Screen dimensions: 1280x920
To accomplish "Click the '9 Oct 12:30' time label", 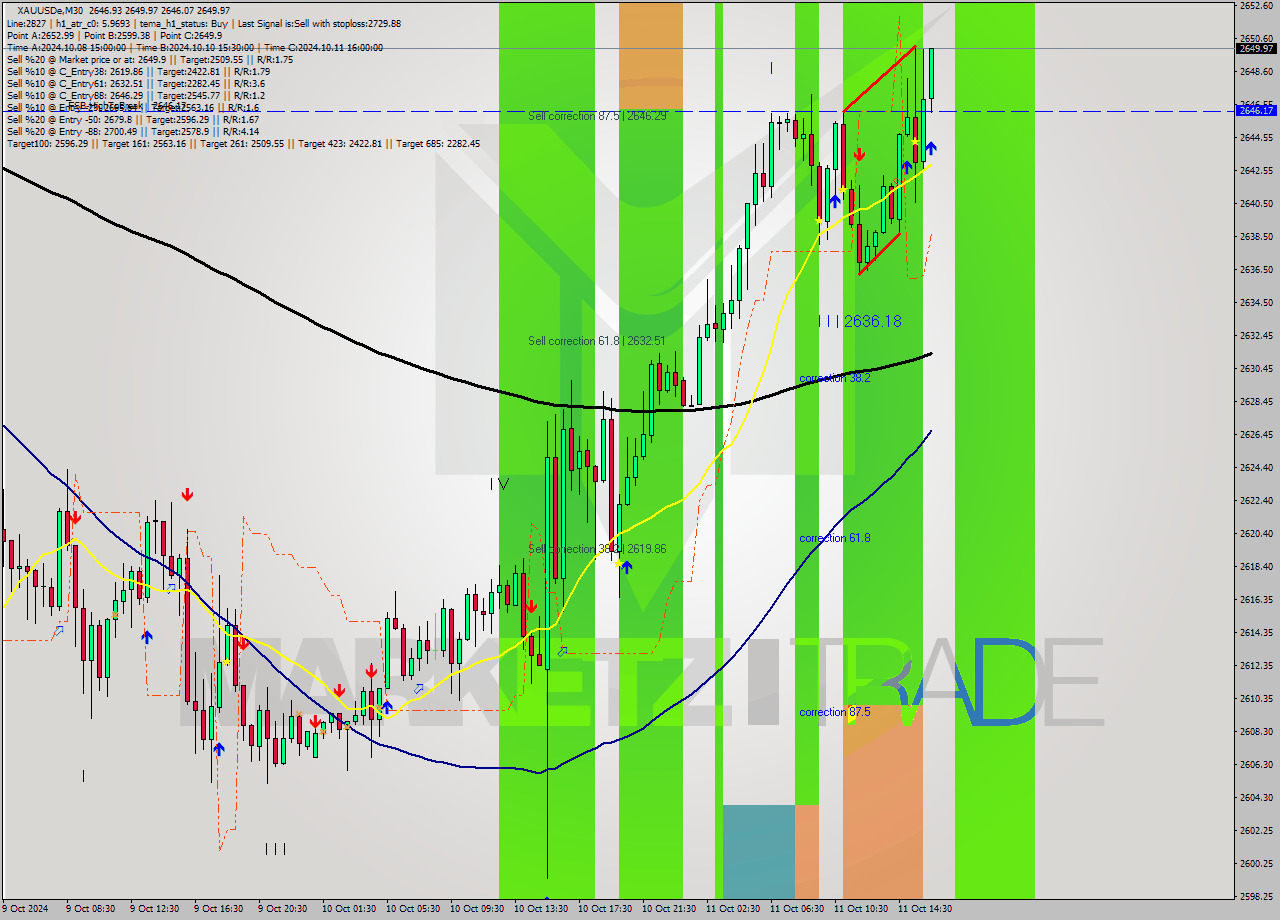I will pyautogui.click(x=156, y=909).
